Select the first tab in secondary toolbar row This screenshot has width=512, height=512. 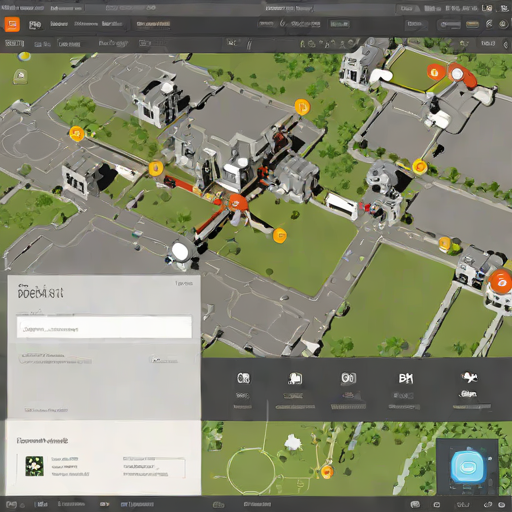pyautogui.click(x=14, y=44)
